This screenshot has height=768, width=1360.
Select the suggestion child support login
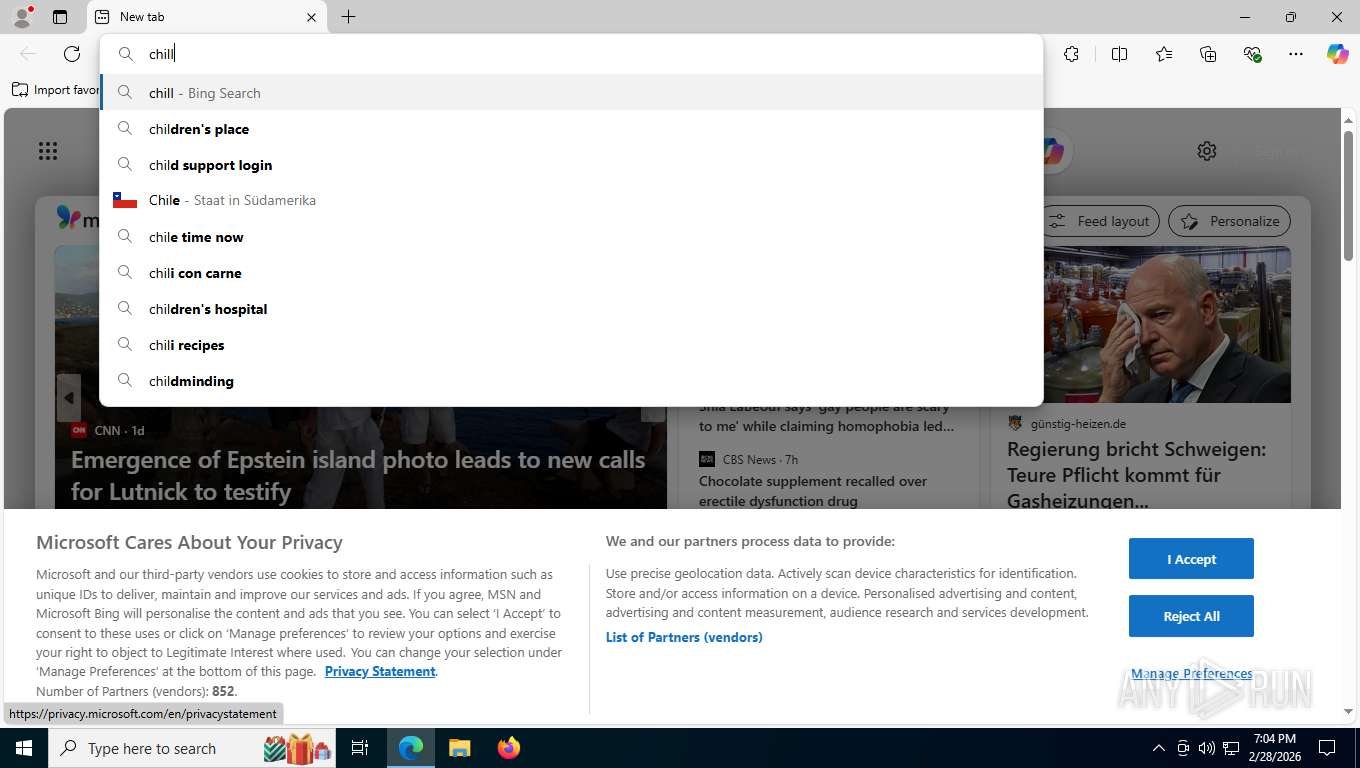pyautogui.click(x=571, y=165)
